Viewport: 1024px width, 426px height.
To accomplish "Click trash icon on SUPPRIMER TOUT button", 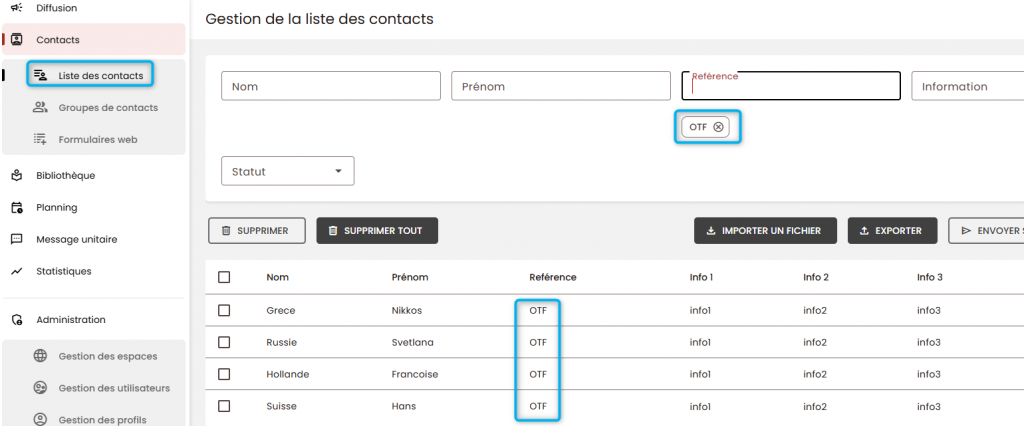I will [333, 231].
